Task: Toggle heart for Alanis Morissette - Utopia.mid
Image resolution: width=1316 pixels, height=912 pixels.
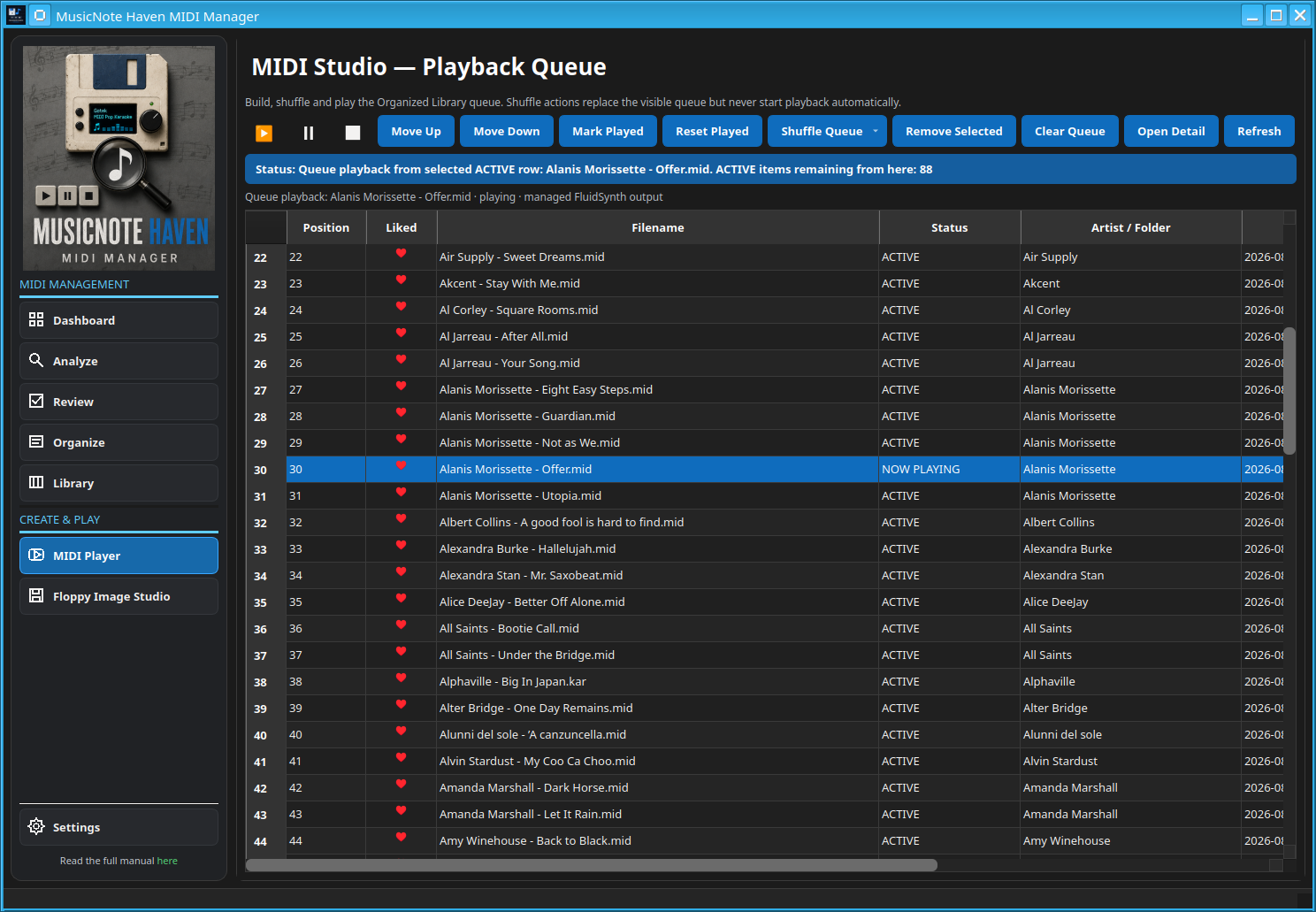Action: [401, 493]
